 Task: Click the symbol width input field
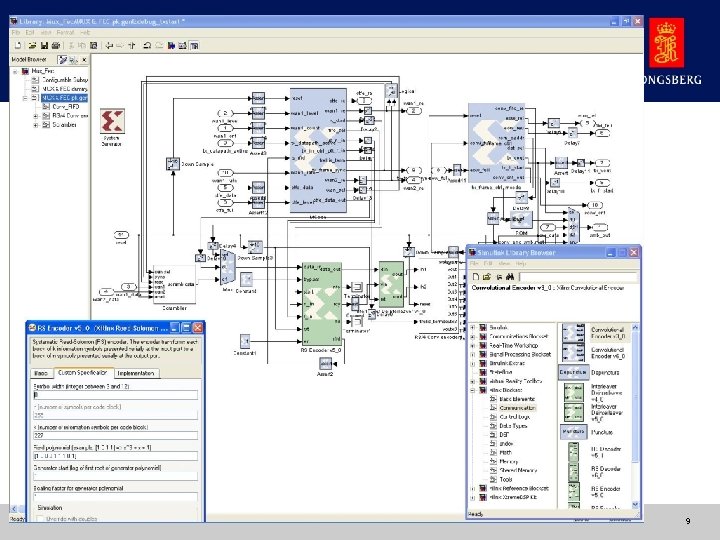click(115, 395)
